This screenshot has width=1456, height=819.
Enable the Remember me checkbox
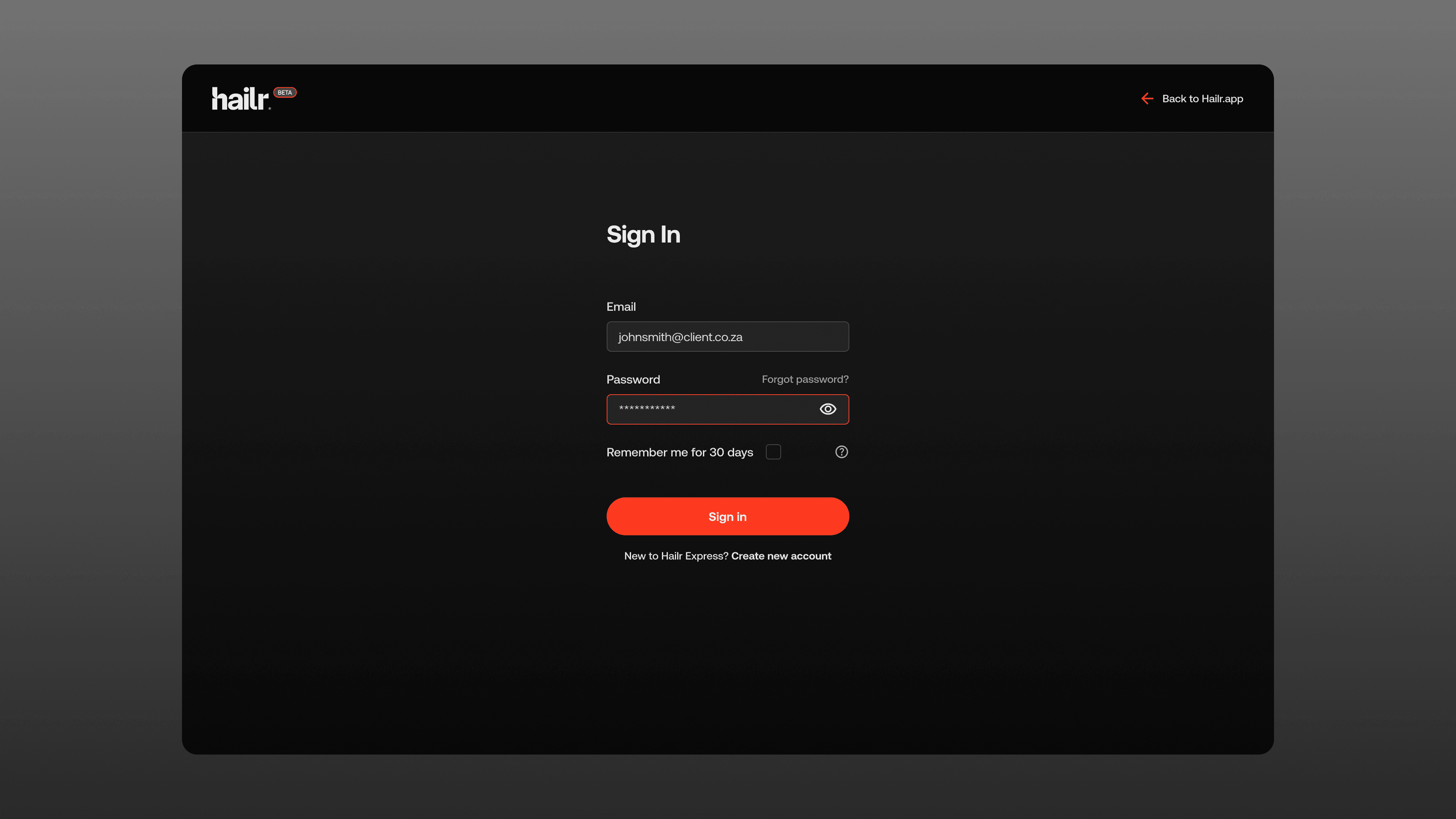773,452
